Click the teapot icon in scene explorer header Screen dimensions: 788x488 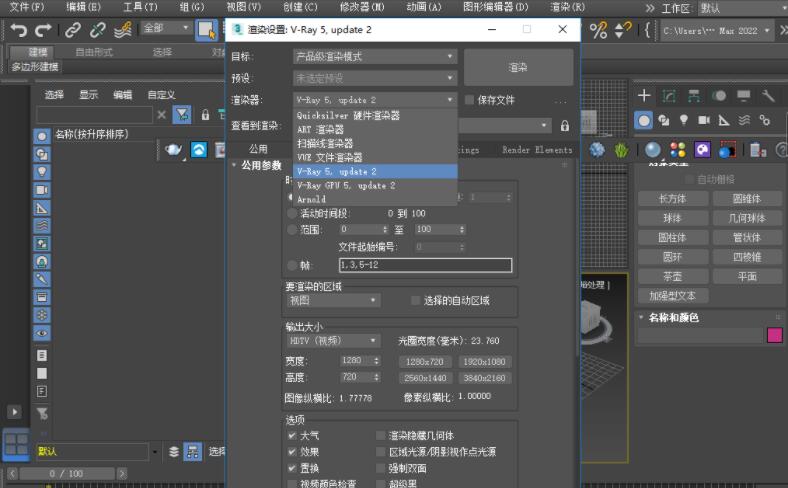click(x=174, y=149)
